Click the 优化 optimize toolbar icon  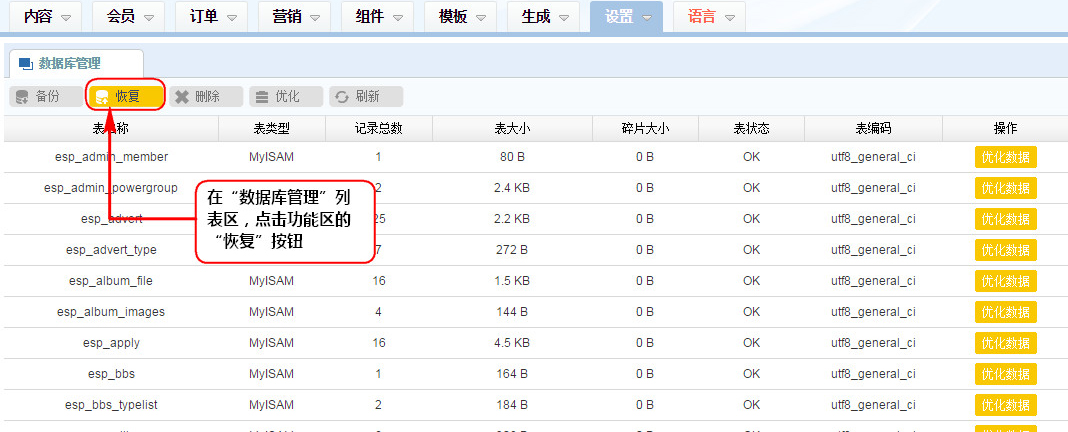262,97
